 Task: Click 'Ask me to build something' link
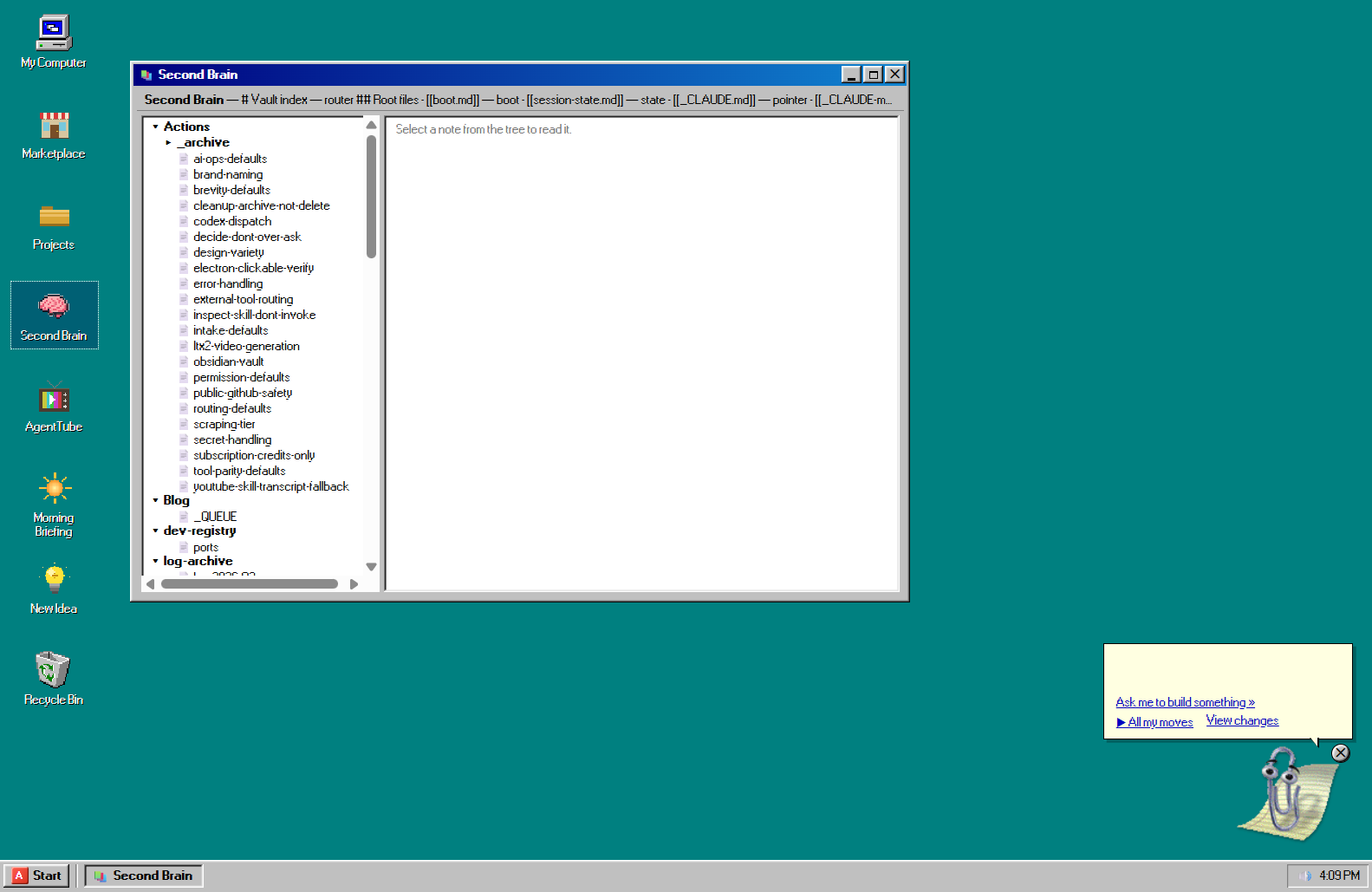(1185, 702)
